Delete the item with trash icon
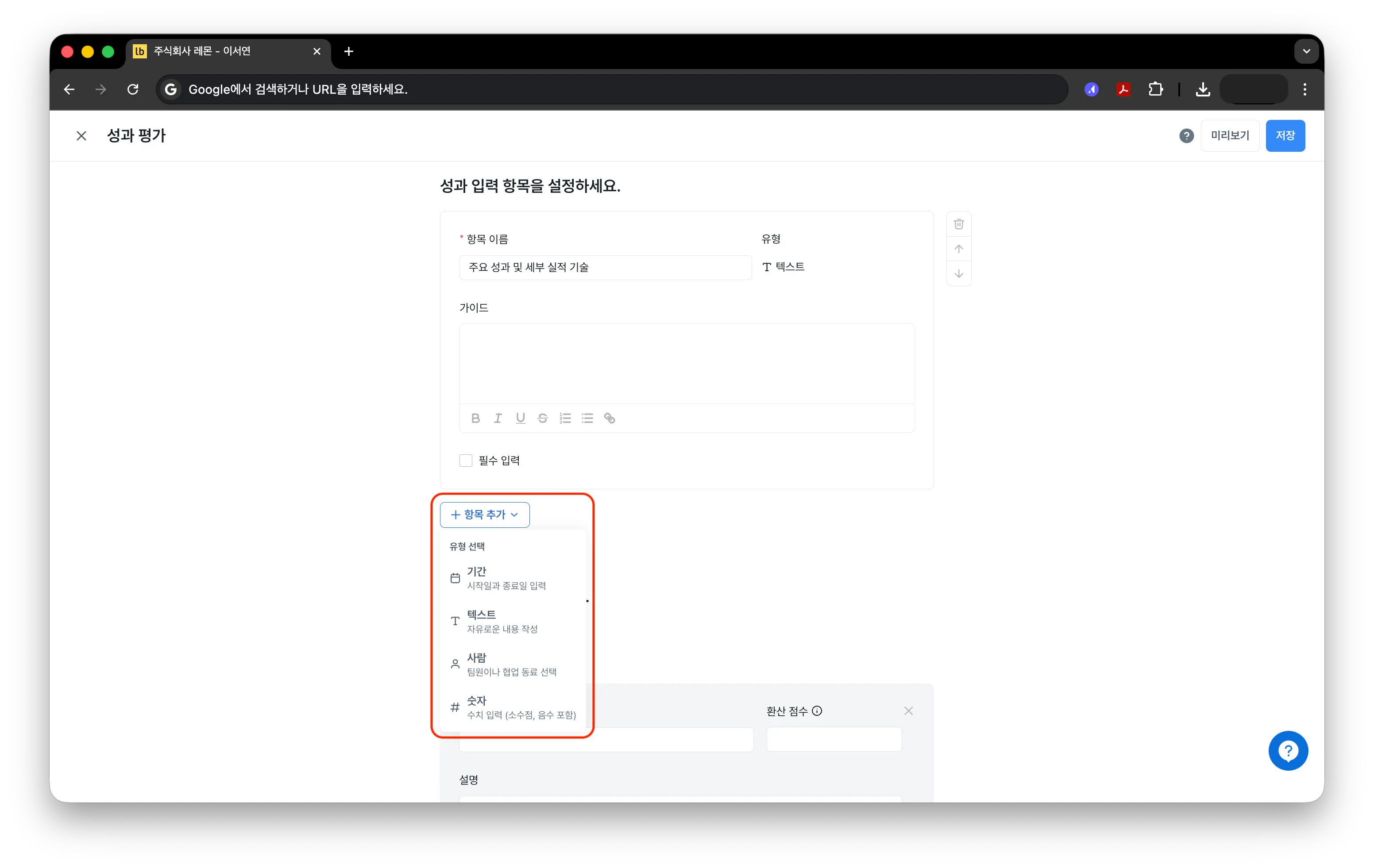 (x=959, y=224)
